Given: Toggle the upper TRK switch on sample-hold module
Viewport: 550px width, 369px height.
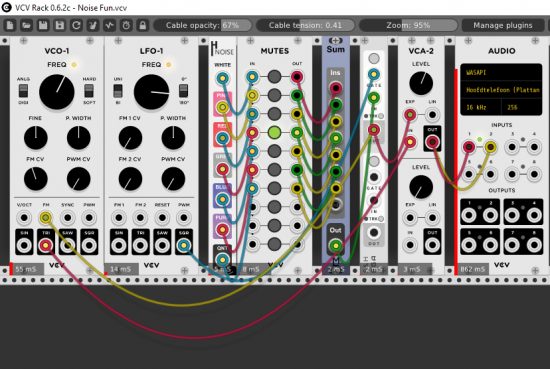Looking at the screenshot, I should click(x=381, y=116).
